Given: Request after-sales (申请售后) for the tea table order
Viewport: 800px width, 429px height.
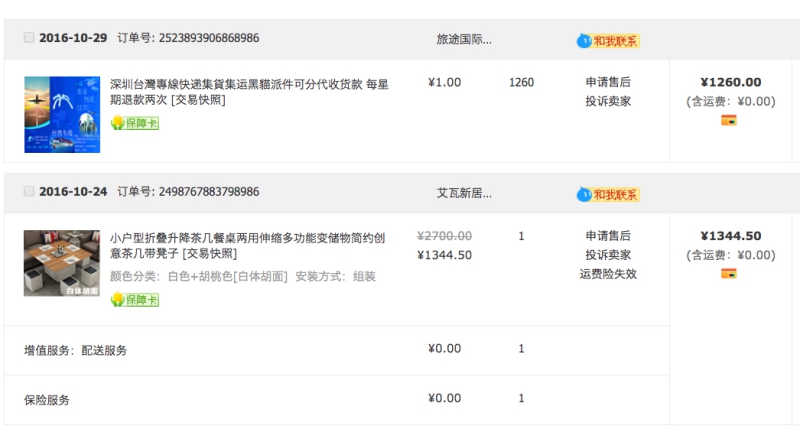Looking at the screenshot, I should (x=608, y=236).
